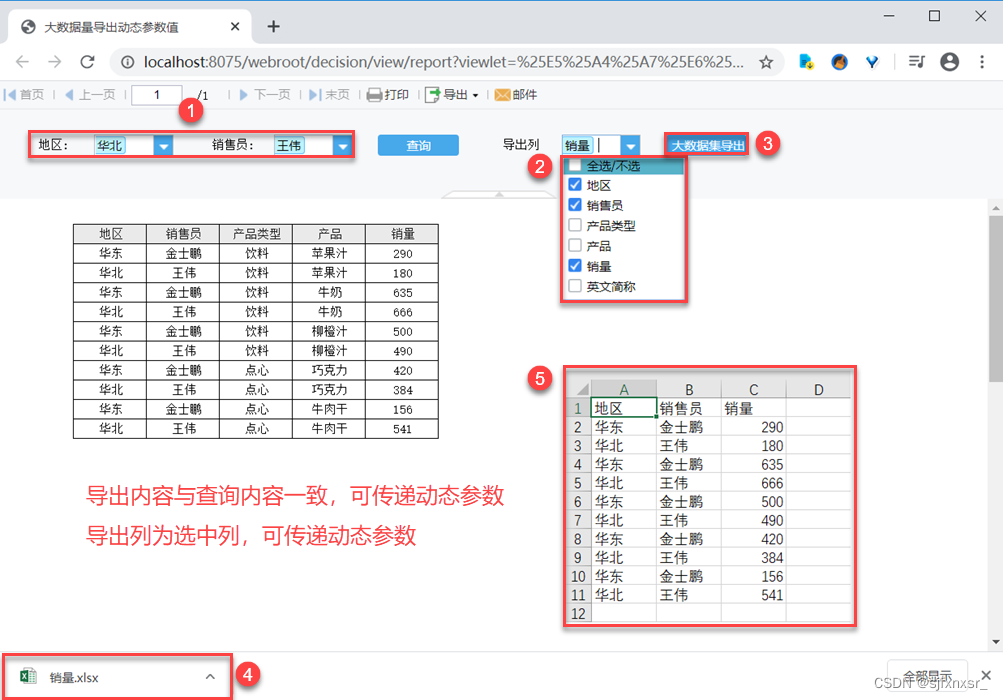Open the 销售员 dropdown arrow
The height and width of the screenshot is (700, 1003).
343,146
